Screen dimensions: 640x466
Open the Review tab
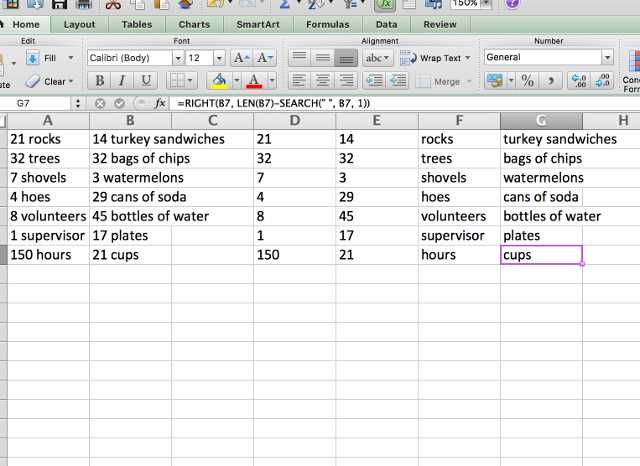pos(440,24)
